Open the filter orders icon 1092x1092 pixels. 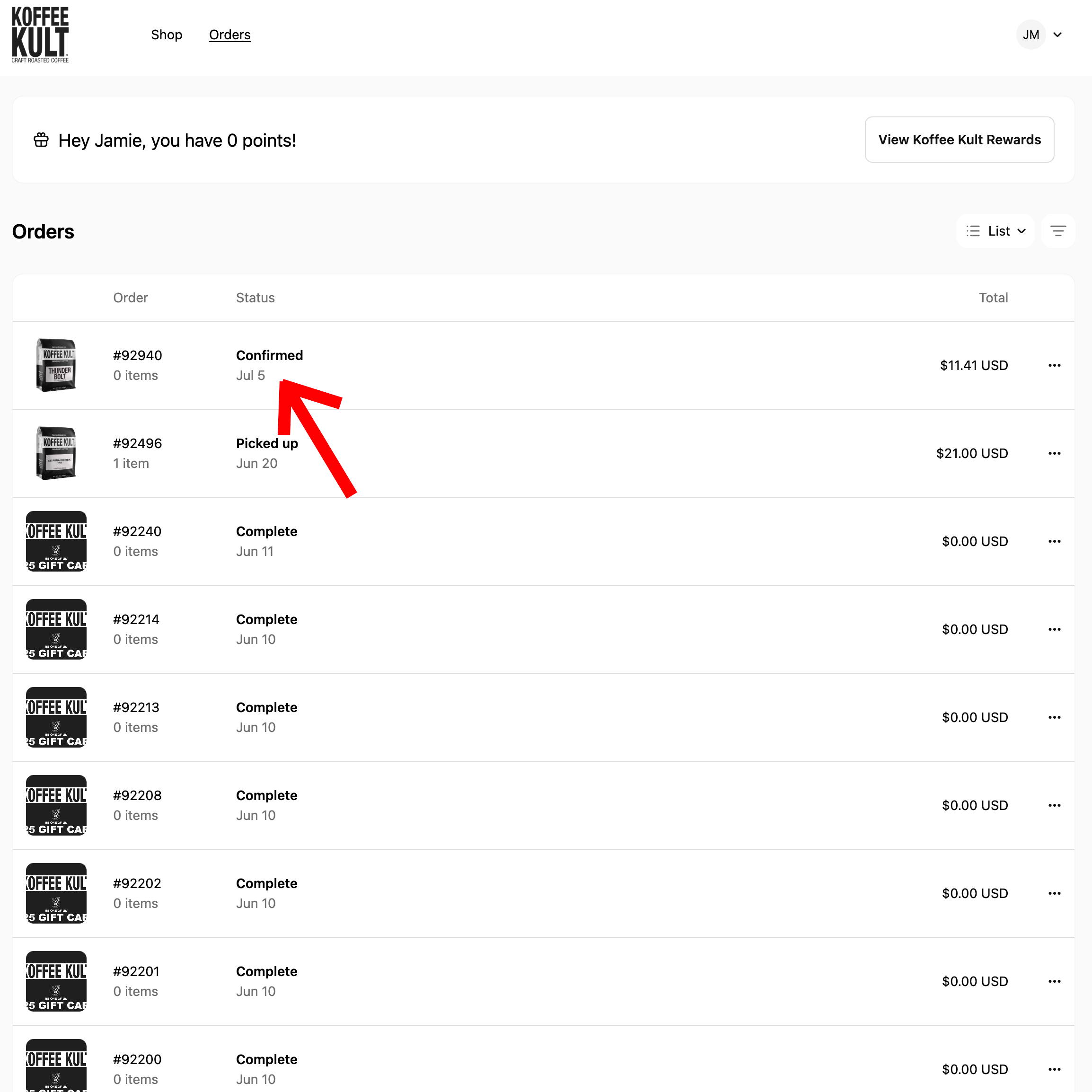point(1057,231)
